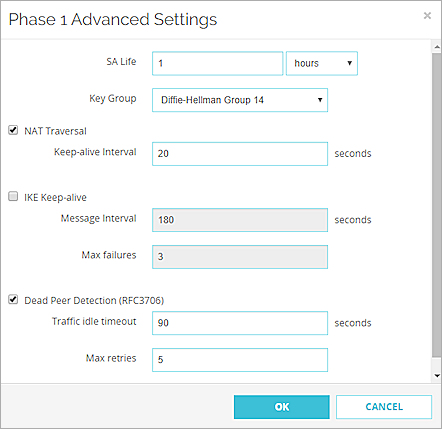Viewport: 442px width, 429px height.
Task: Uncheck the NAT Traversal checkbox
Action: 13,130
